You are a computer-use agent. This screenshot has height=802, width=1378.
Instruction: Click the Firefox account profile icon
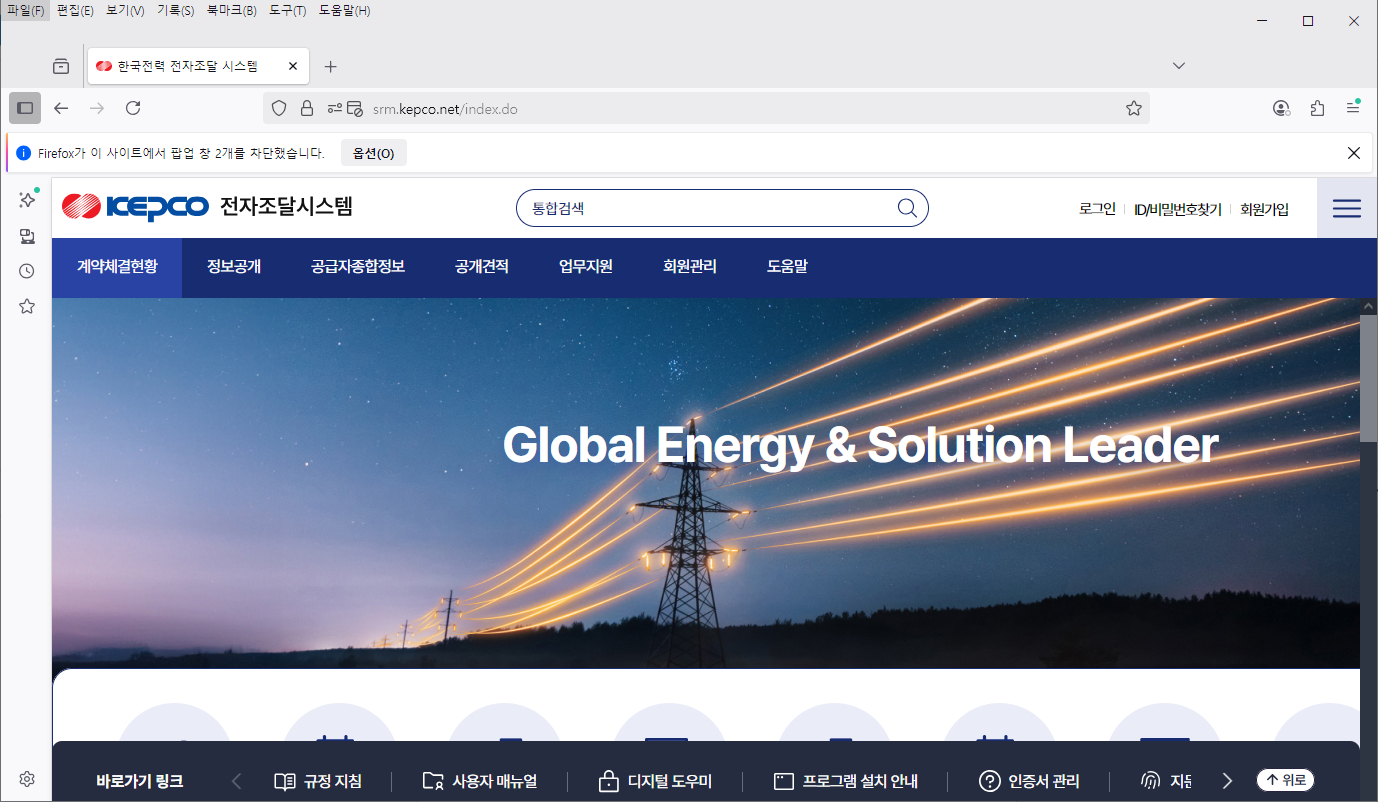click(x=1281, y=108)
